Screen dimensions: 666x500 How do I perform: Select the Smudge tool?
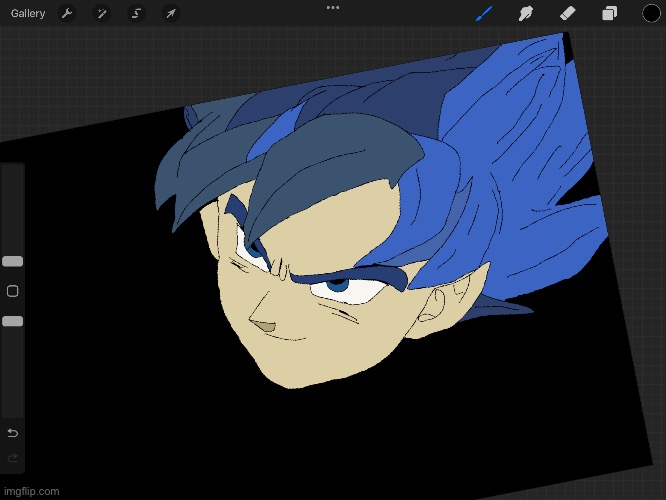click(x=526, y=13)
